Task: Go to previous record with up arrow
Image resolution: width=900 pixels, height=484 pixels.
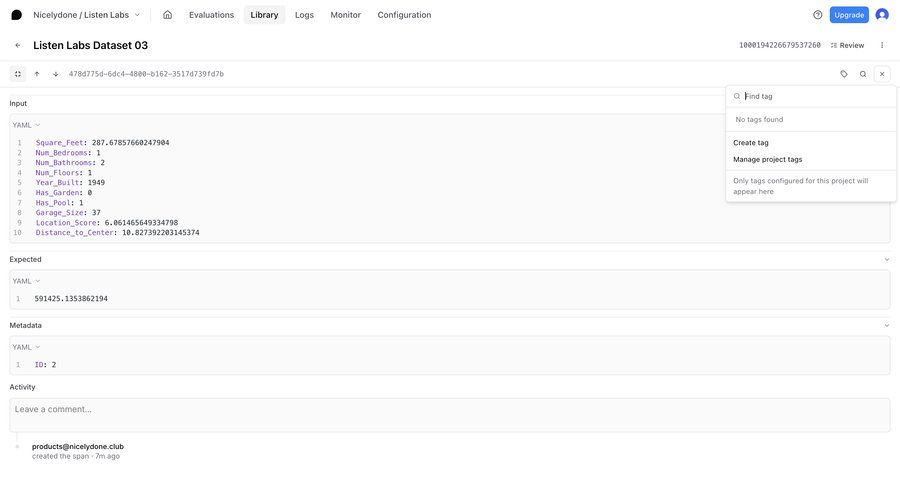Action: pos(37,74)
